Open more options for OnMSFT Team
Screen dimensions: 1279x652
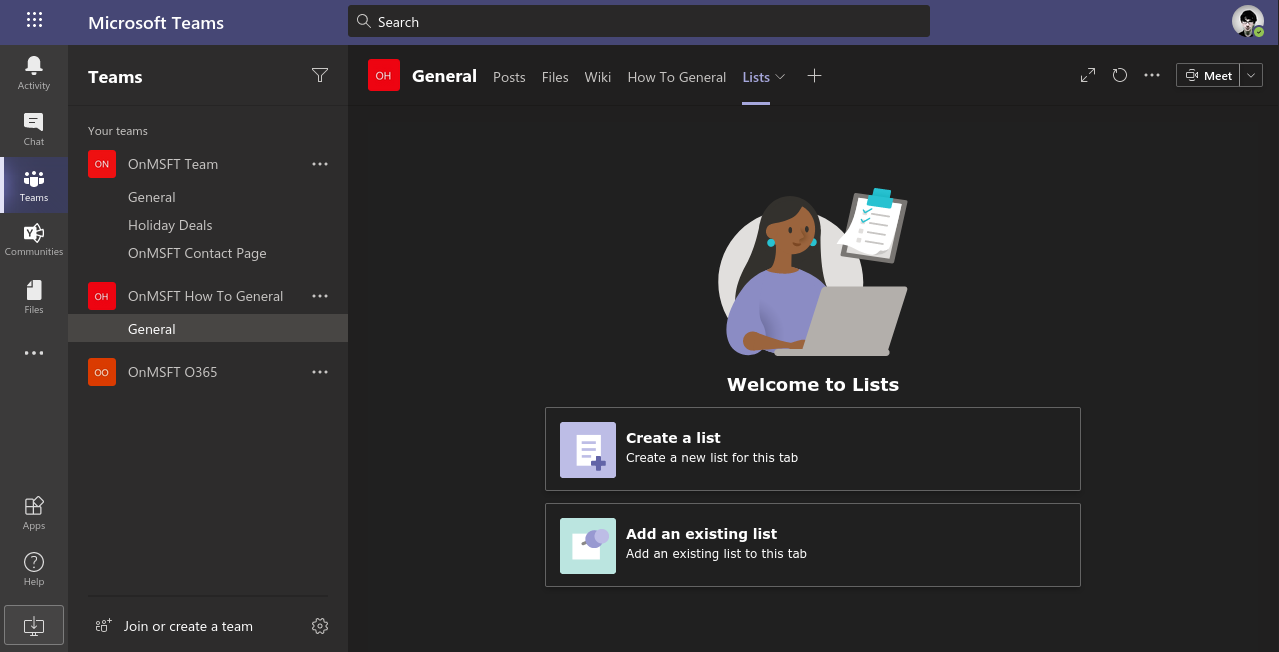(x=320, y=164)
